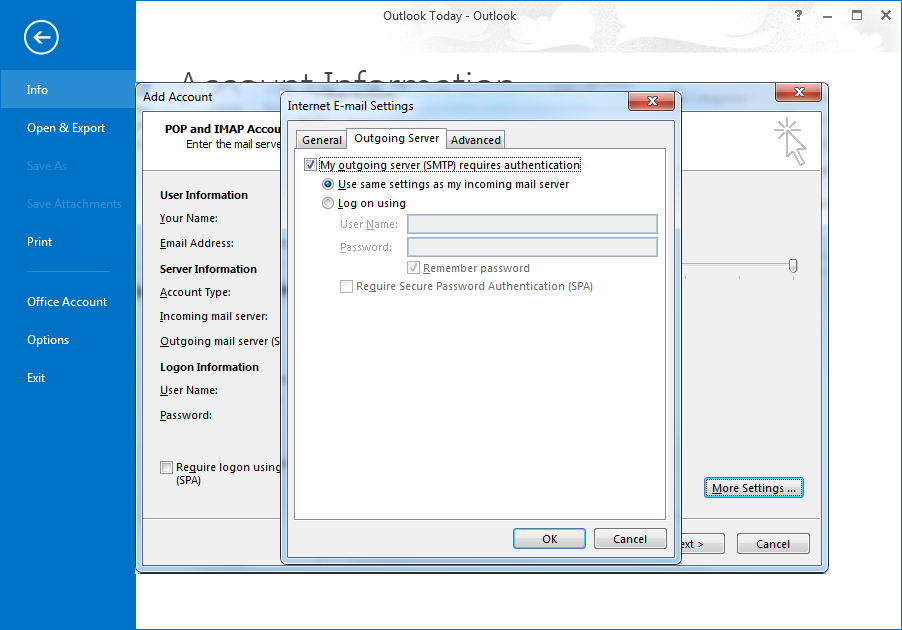The width and height of the screenshot is (902, 630).
Task: Open Help via the question mark icon
Action: [798, 16]
